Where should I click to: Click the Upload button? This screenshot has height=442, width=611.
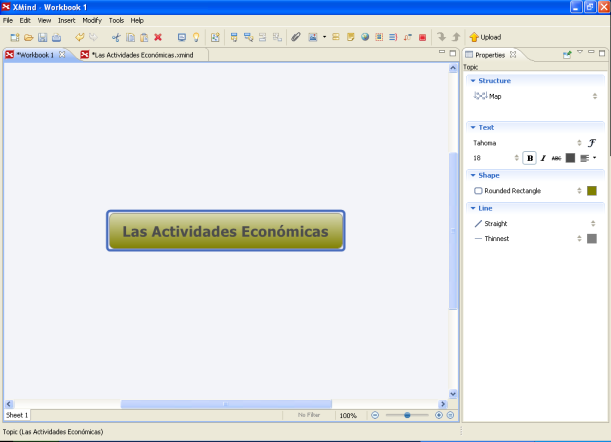[x=485, y=37]
